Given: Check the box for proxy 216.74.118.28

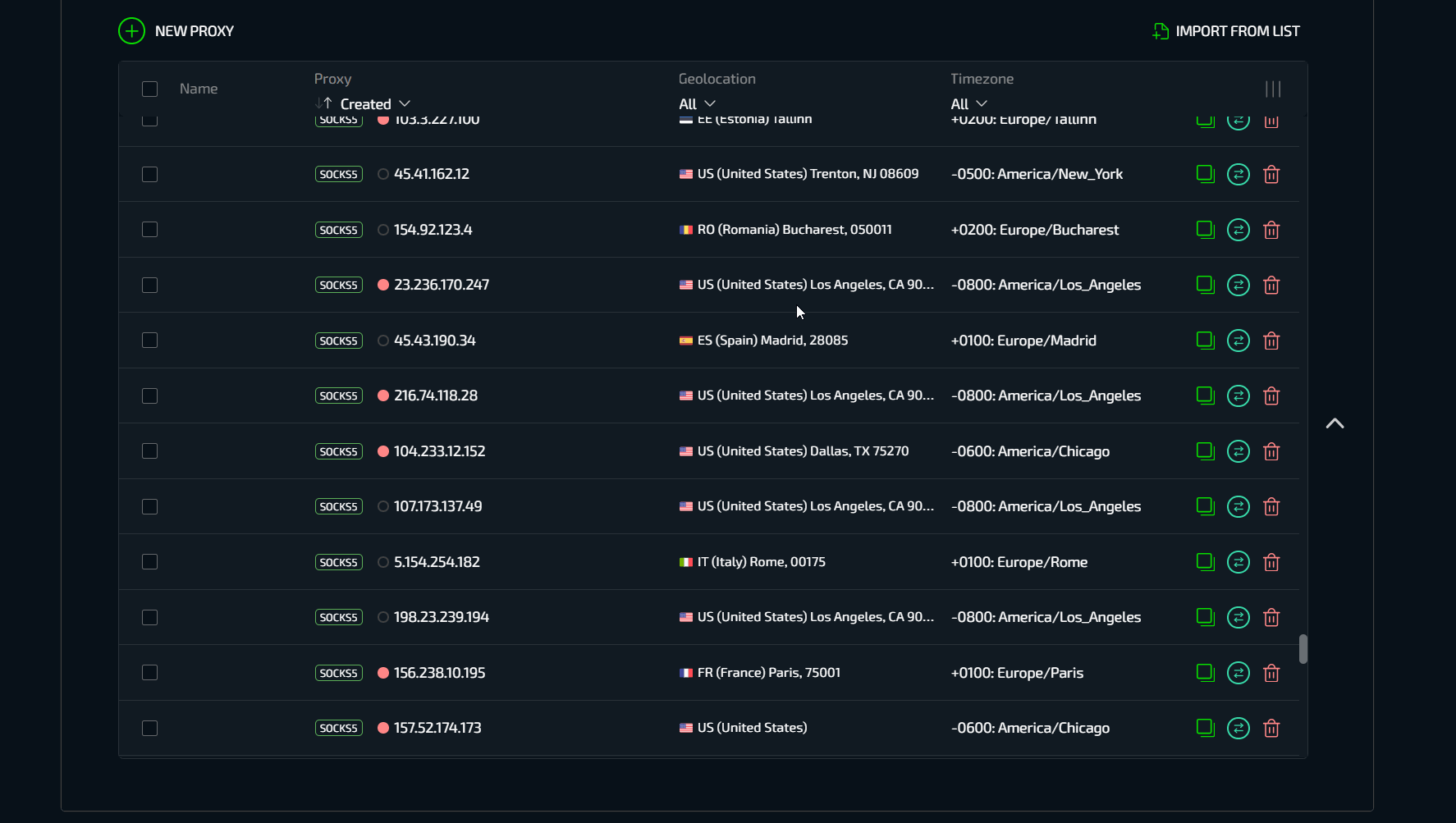Looking at the screenshot, I should tap(149, 395).
